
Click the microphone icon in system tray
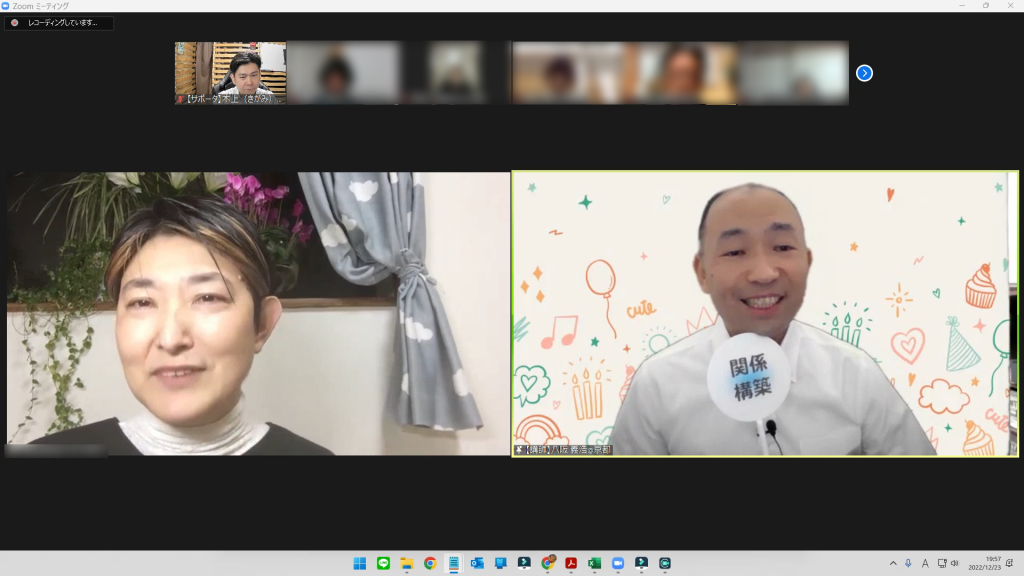click(x=908, y=563)
